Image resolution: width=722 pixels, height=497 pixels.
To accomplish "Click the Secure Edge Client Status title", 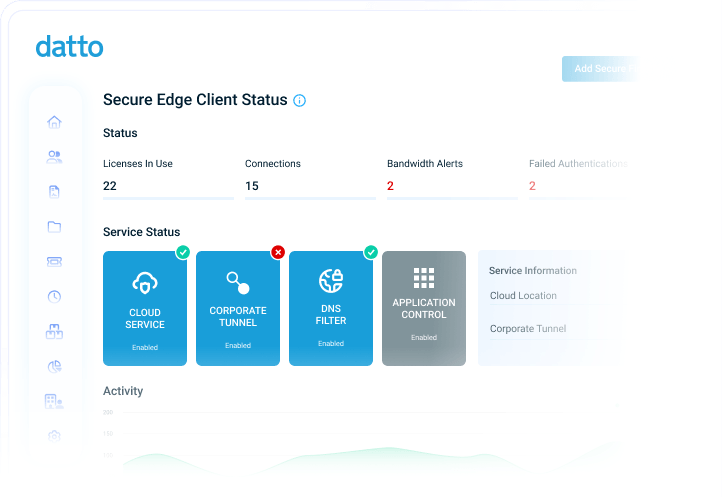I will coord(195,100).
